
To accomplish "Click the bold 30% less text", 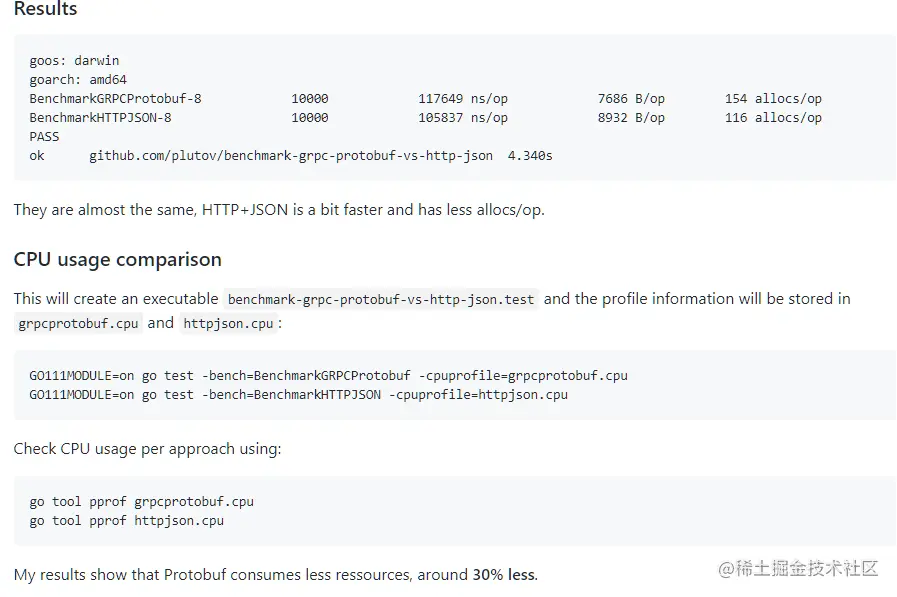I will click(x=504, y=575).
